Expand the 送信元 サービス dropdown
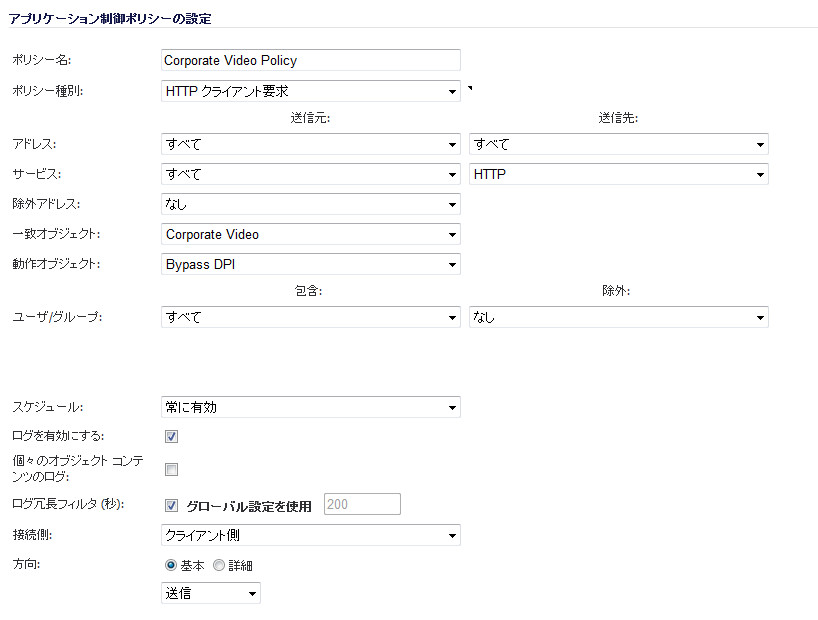Viewport: 818px width, 620px height. 310,174
